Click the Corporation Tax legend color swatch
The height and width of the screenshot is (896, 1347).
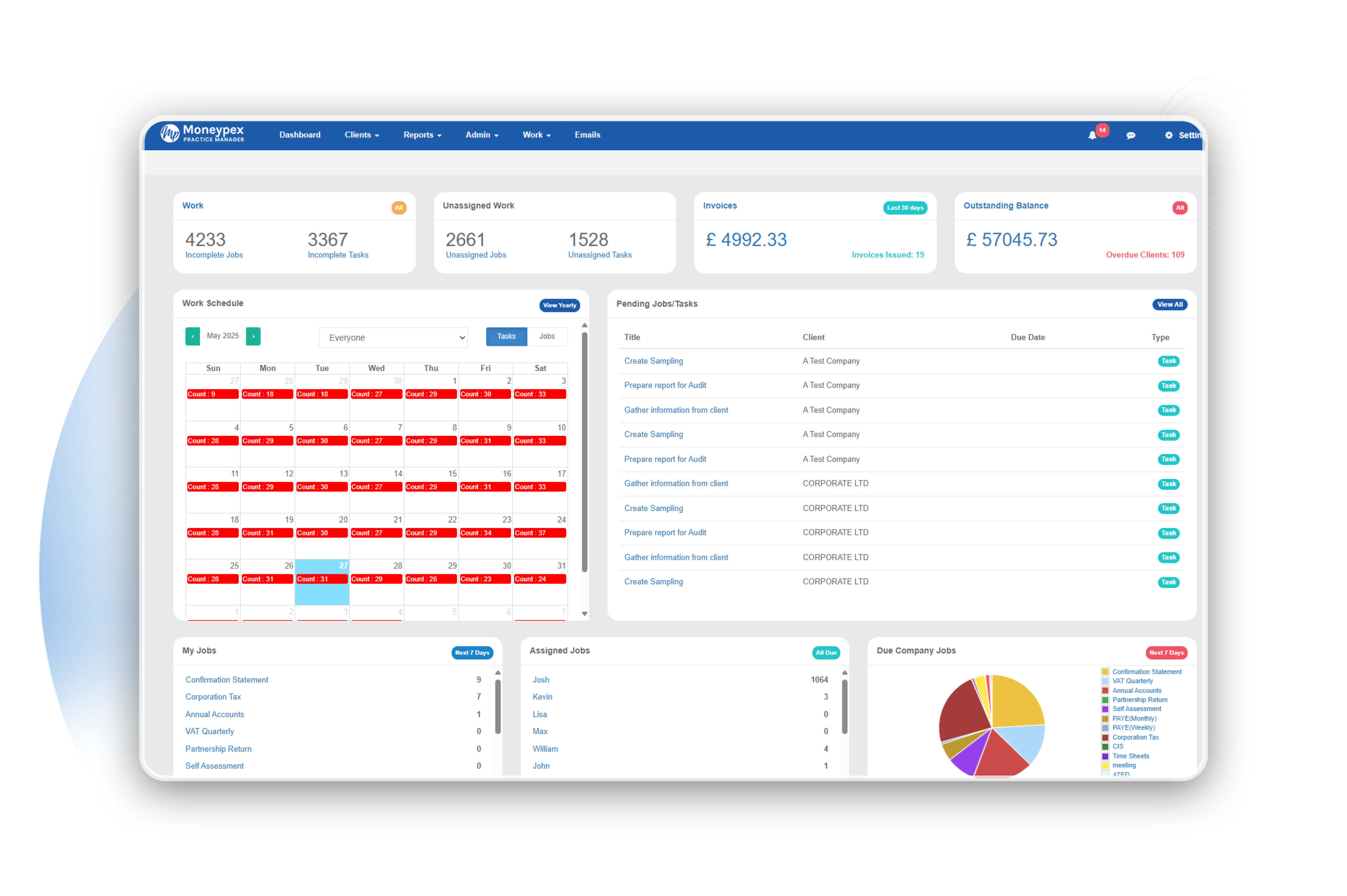(1105, 737)
